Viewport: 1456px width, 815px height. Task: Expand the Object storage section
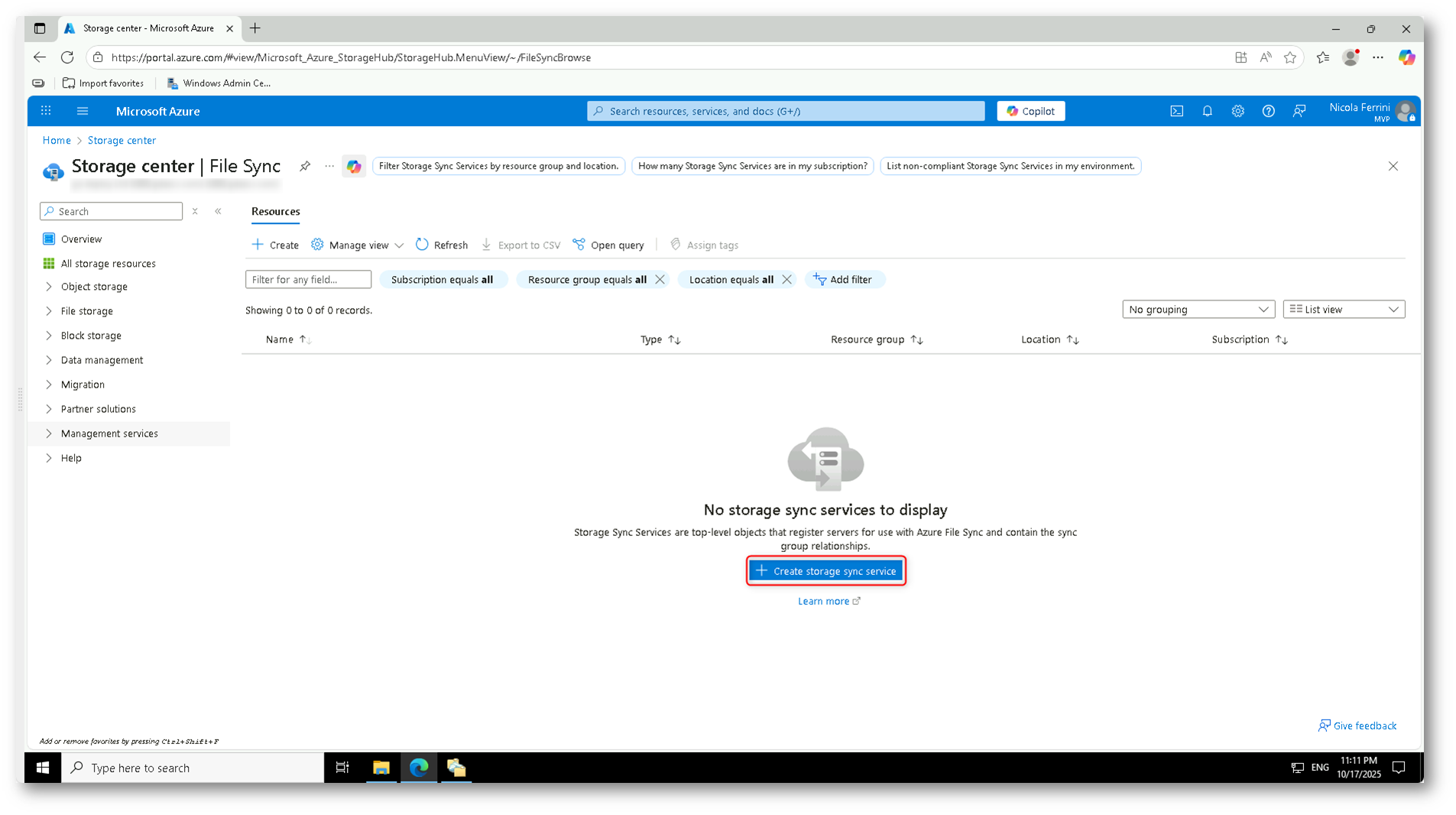(49, 287)
